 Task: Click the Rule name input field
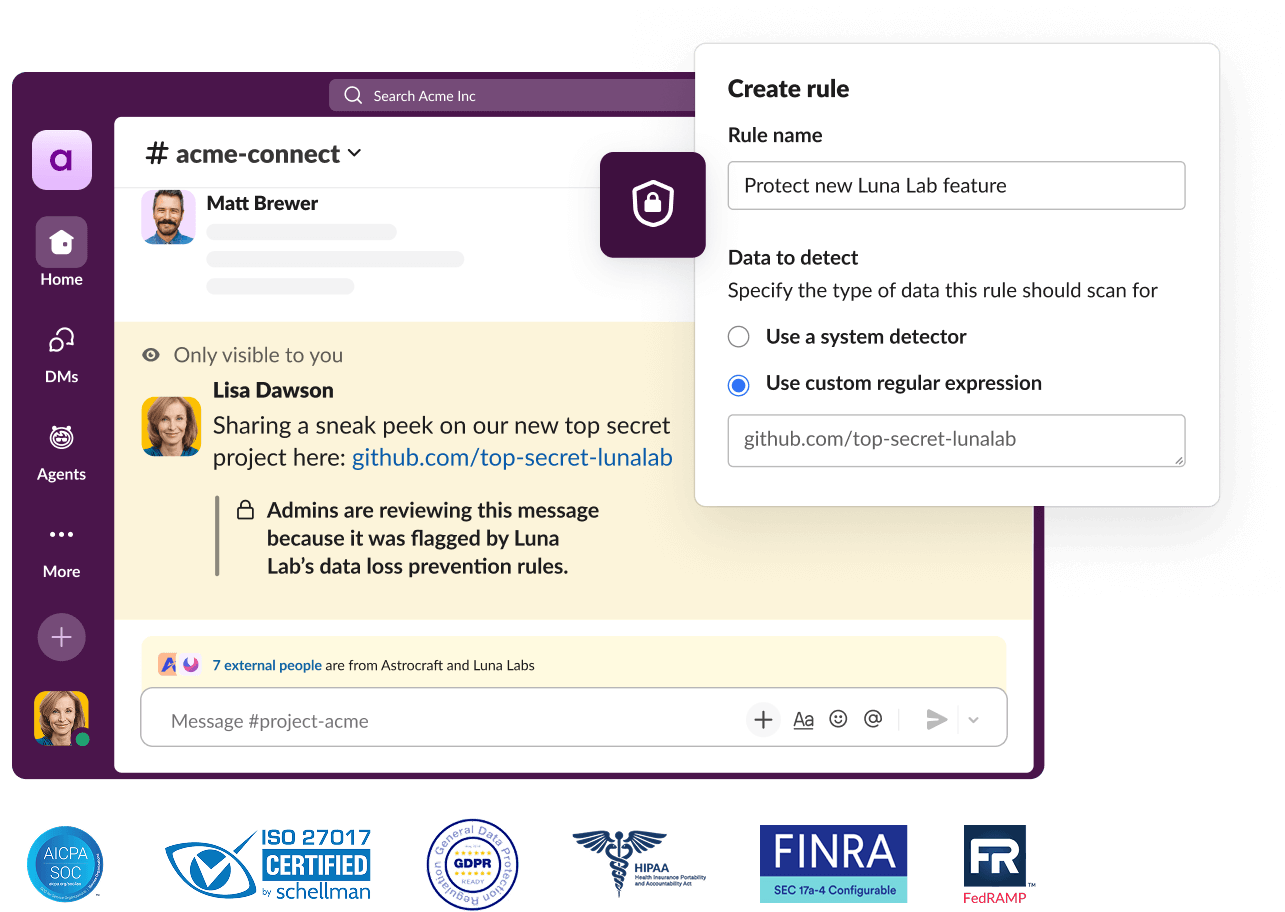point(955,185)
